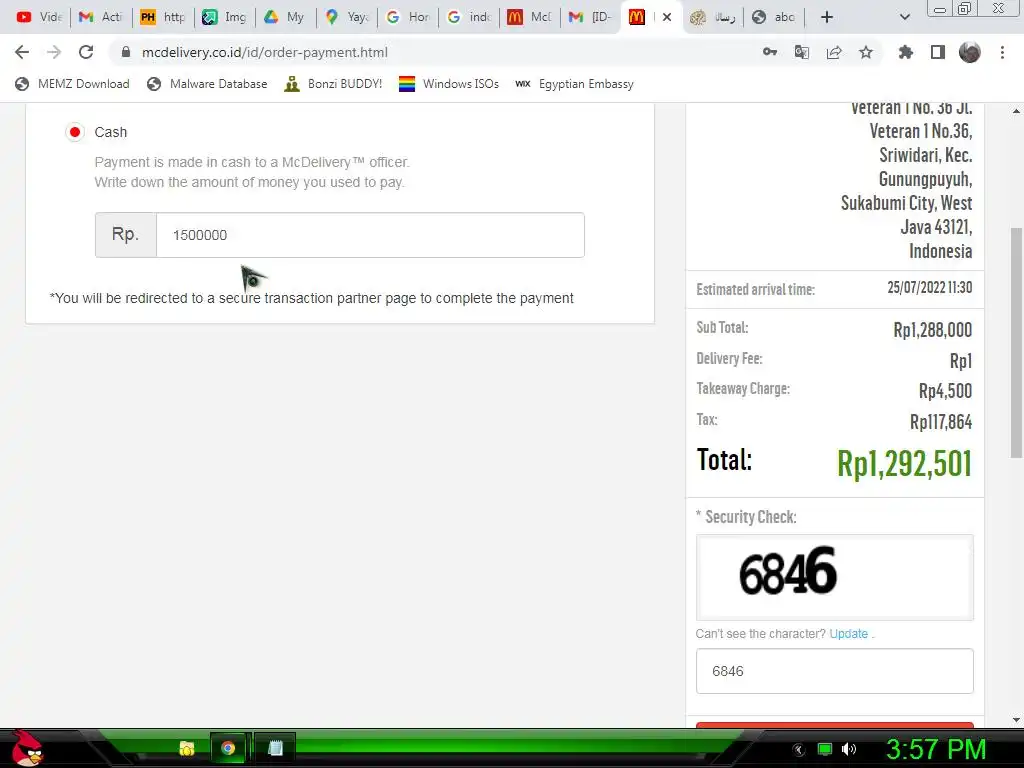Switch to the Img tab
This screenshot has height=768, width=1024.
point(223,17)
